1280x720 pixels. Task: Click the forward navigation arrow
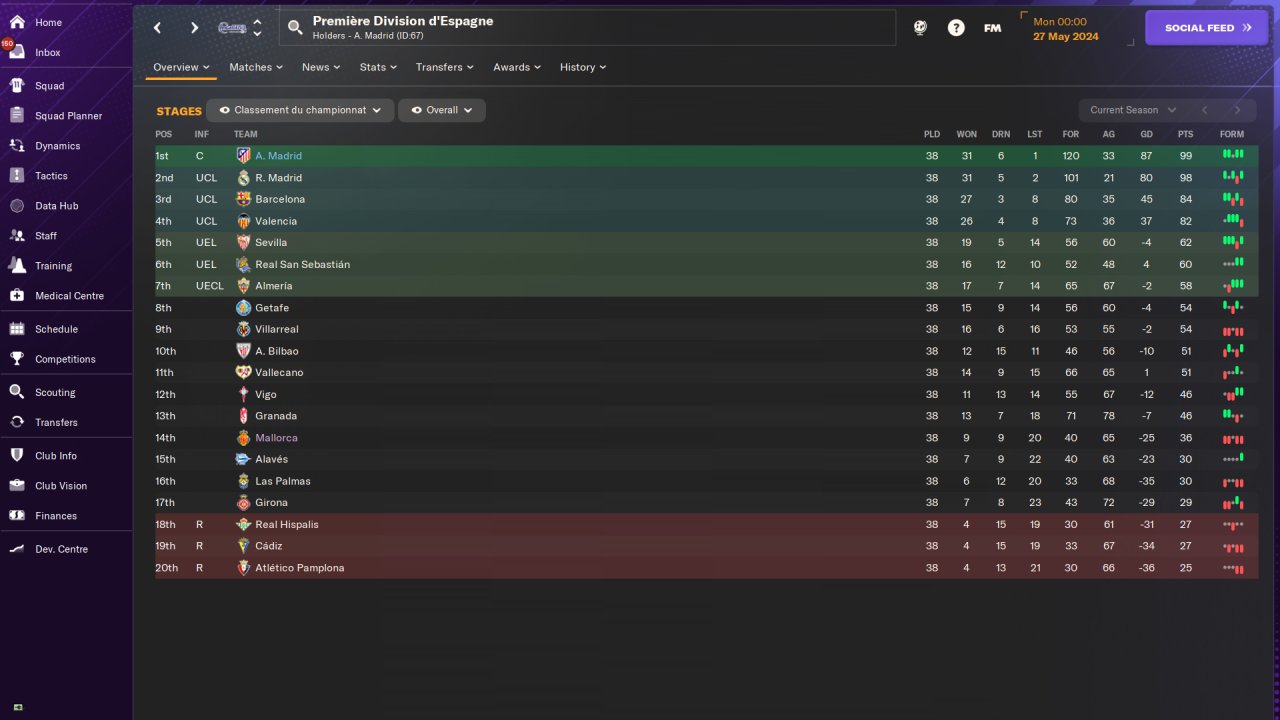(x=194, y=28)
